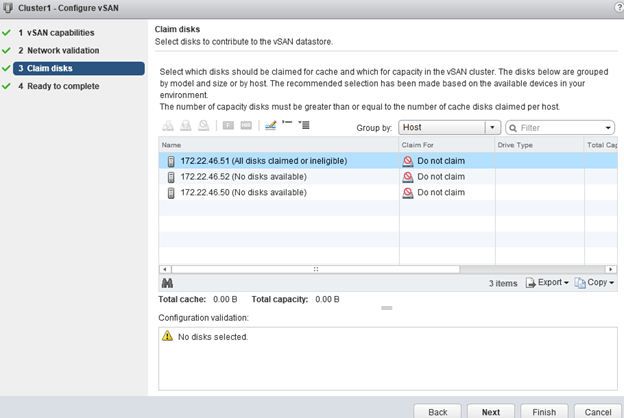Click the host icon for 172.22.46.51
The width and height of the screenshot is (624, 418).
171,161
